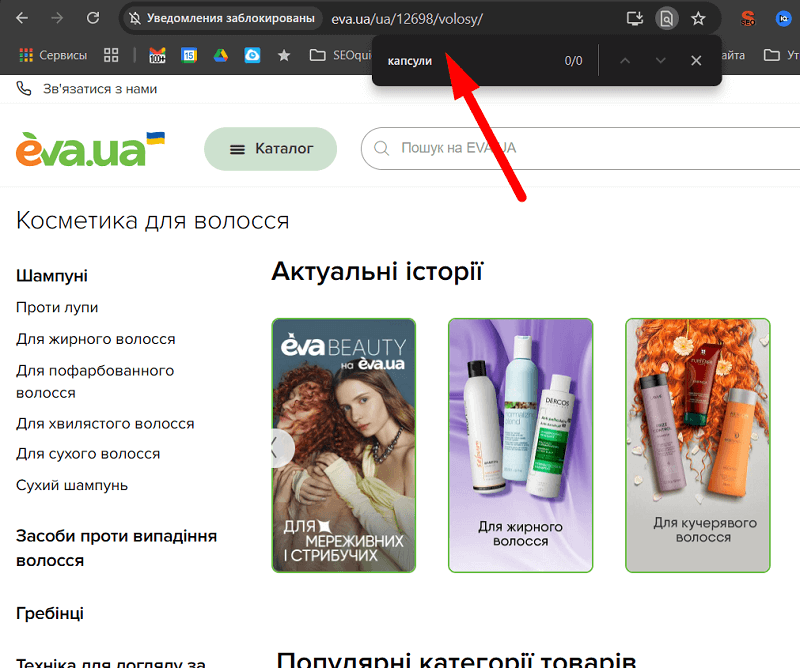Image resolution: width=800 pixels, height=668 pixels.
Task: Click the page search lens icon
Action: [667, 19]
